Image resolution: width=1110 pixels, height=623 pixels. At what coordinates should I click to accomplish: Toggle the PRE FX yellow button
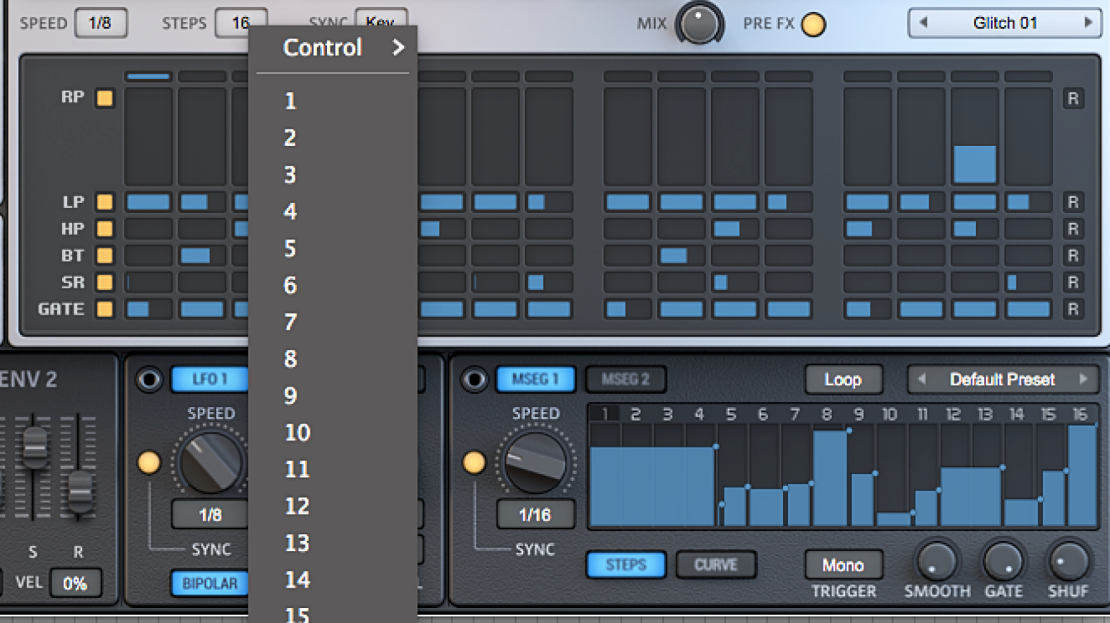[x=813, y=24]
